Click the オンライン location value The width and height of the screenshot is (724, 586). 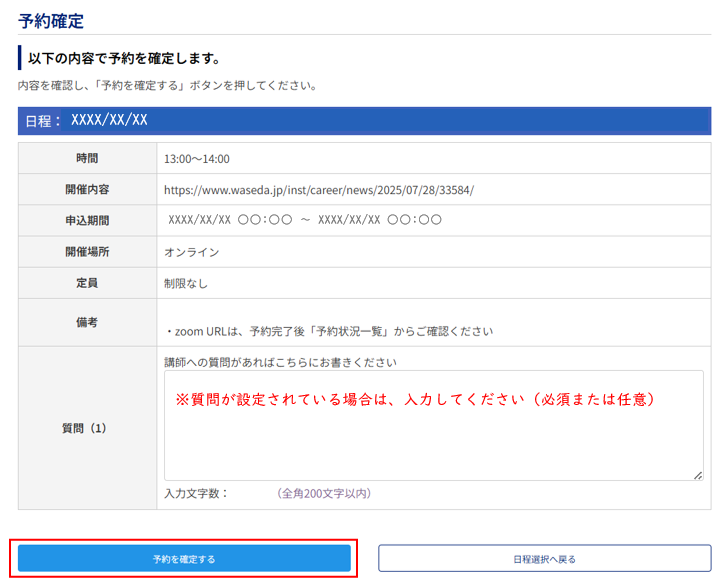[192, 252]
